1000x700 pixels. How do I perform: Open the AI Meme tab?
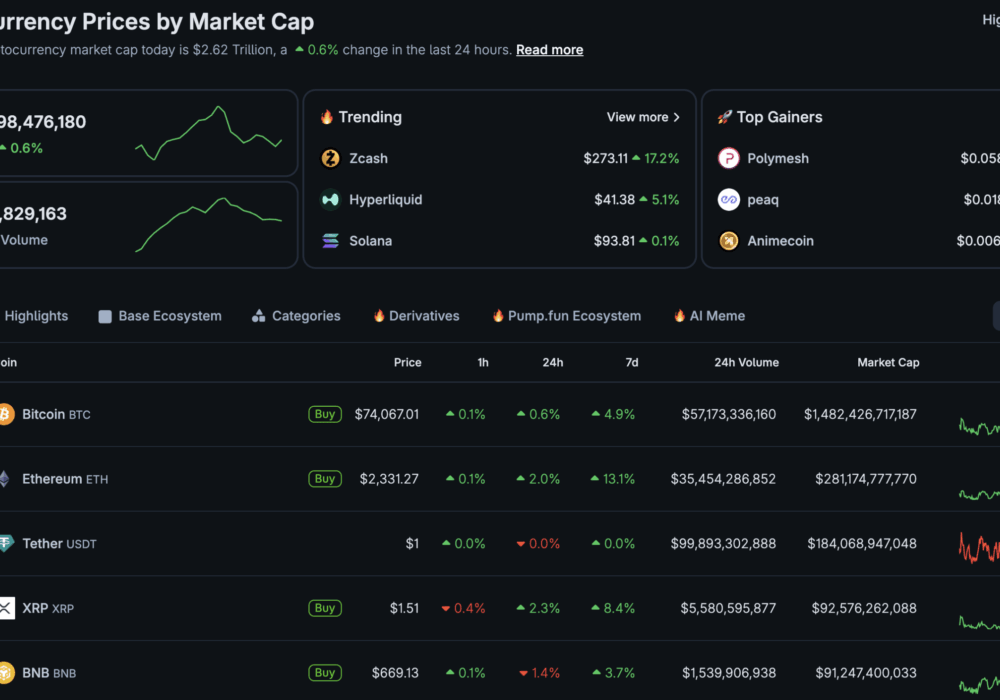tap(709, 316)
